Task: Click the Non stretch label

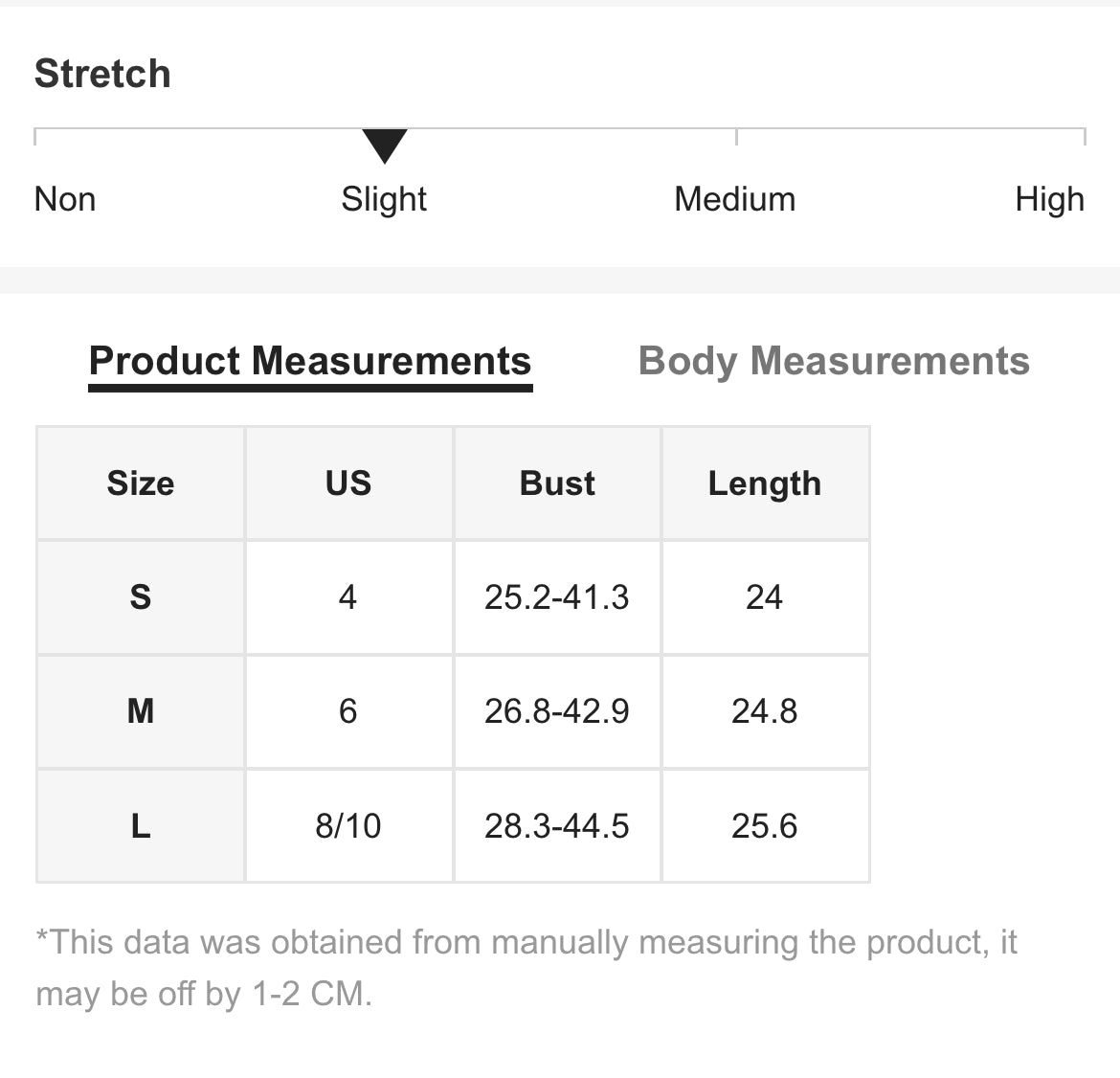Action: click(x=65, y=199)
